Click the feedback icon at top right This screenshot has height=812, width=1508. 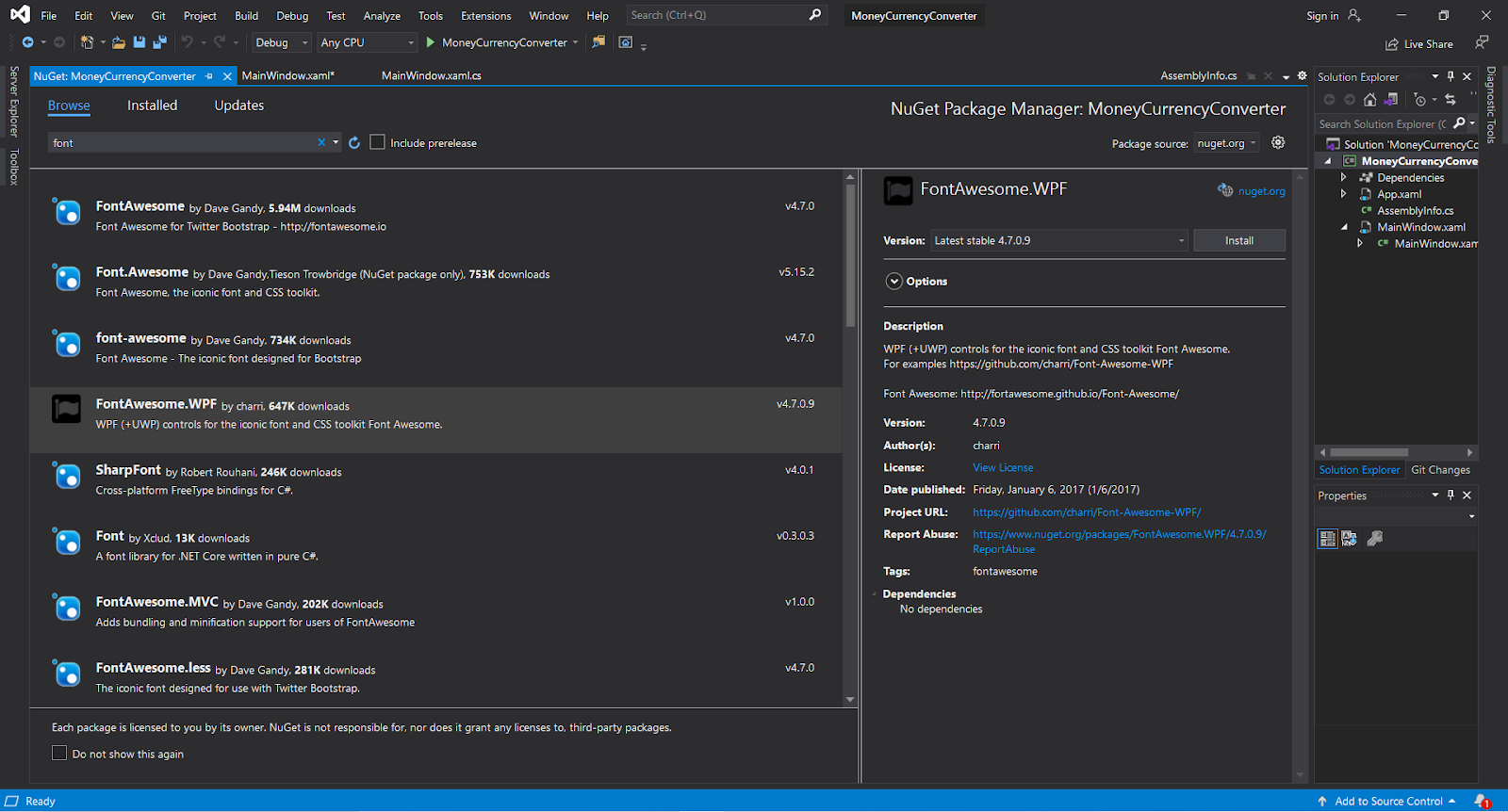tap(1482, 42)
